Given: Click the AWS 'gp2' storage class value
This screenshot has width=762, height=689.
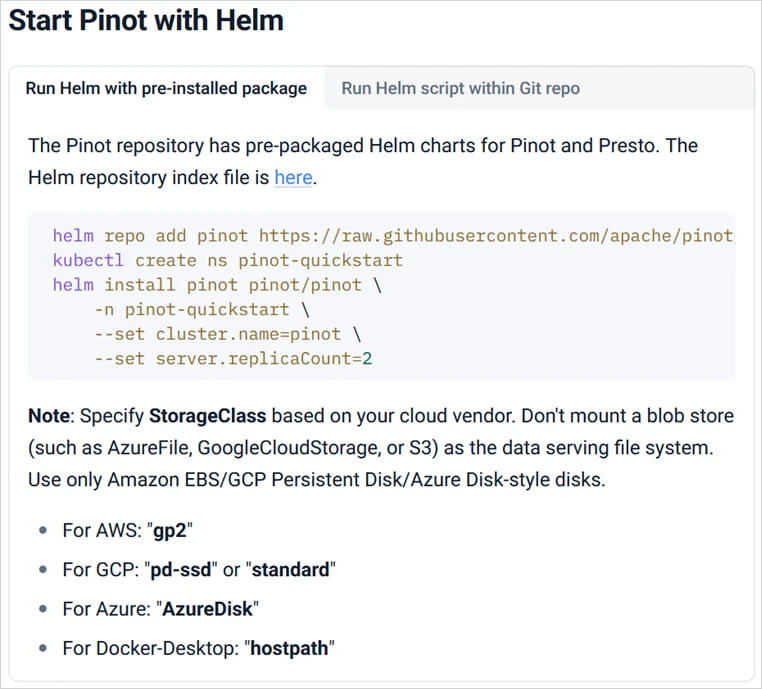Looking at the screenshot, I should [172, 531].
